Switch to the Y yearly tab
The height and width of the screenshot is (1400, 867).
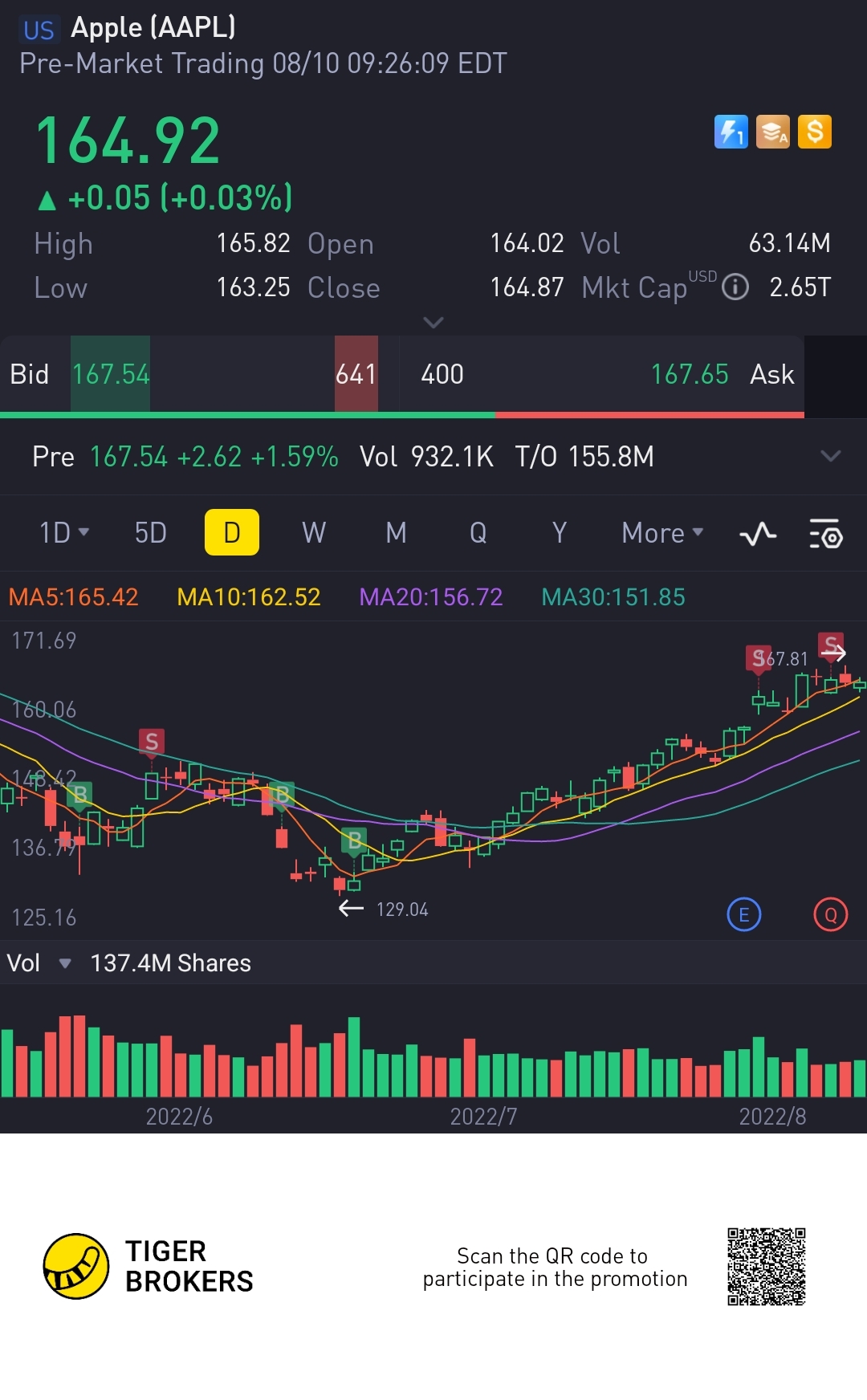[x=560, y=533]
